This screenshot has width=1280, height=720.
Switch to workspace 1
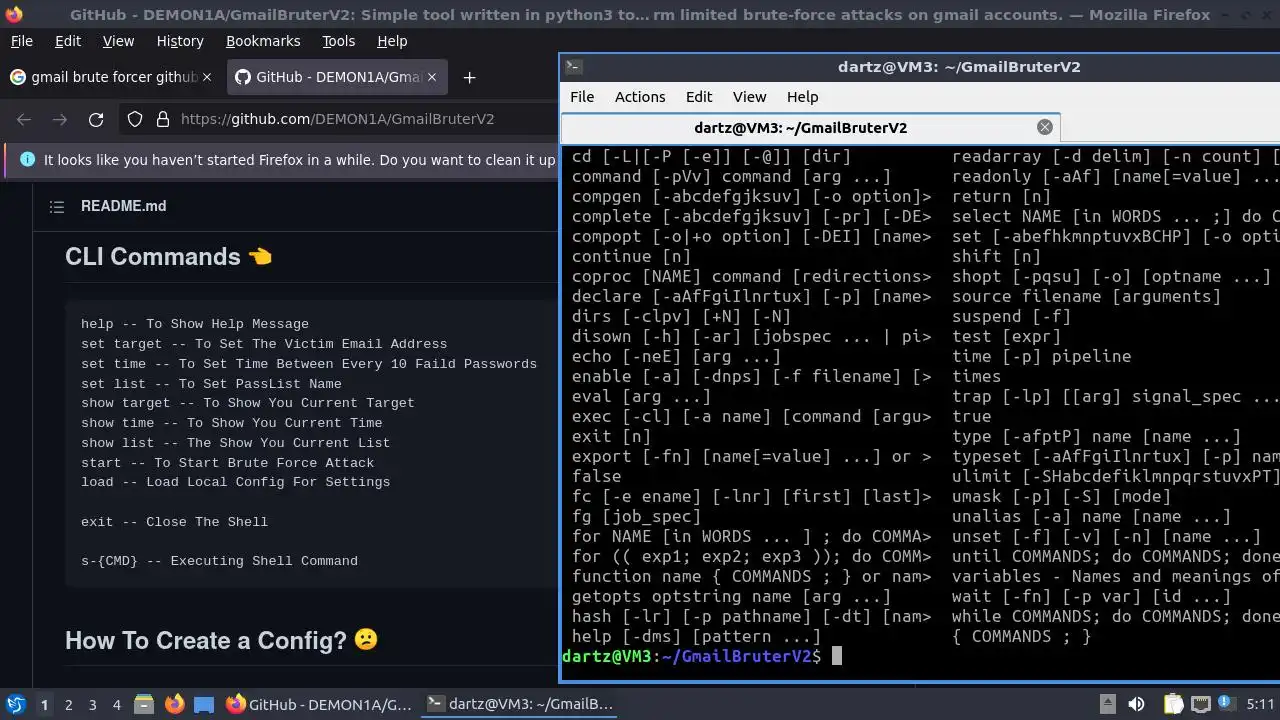pyautogui.click(x=44, y=704)
